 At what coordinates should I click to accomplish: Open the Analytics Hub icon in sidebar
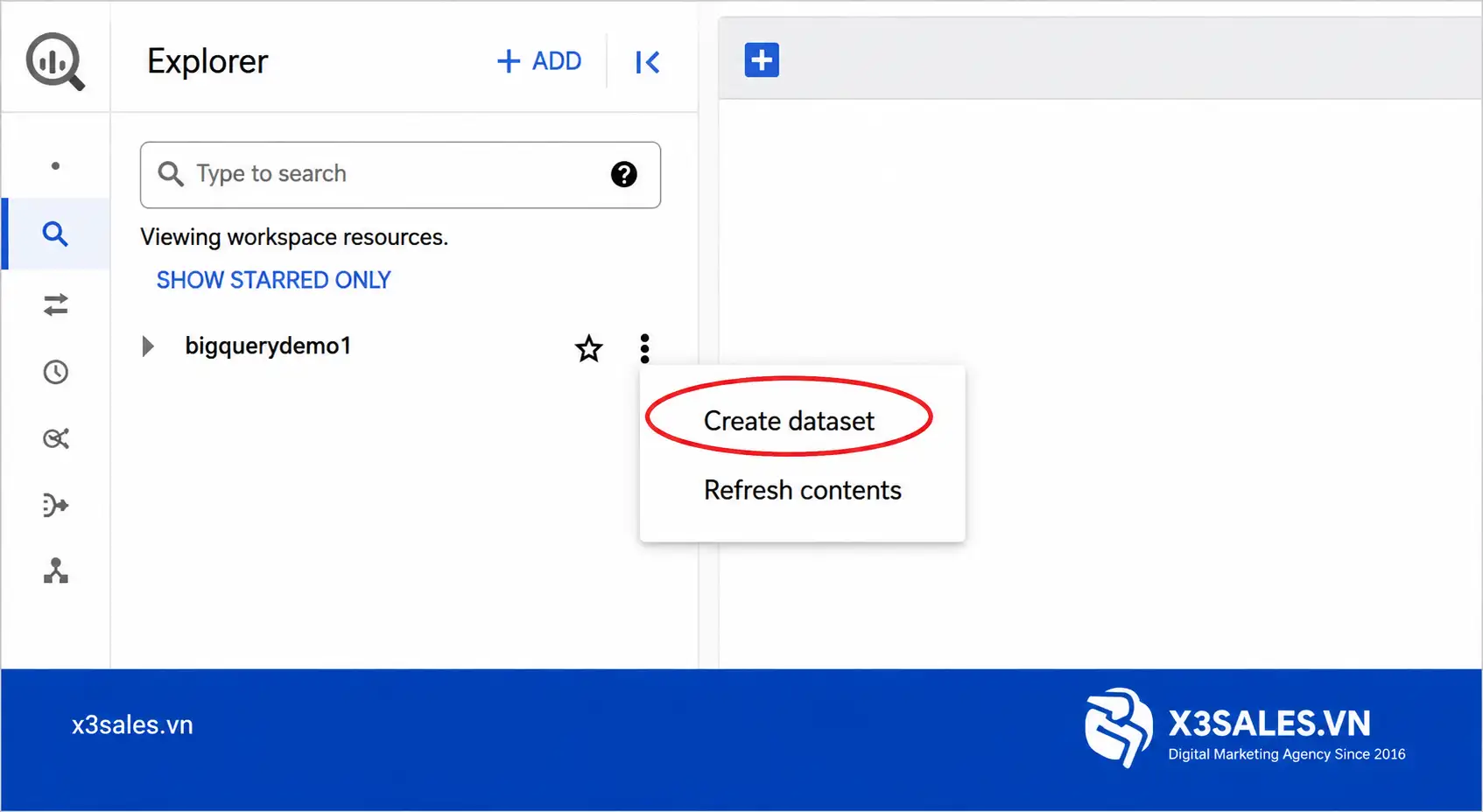click(x=55, y=438)
